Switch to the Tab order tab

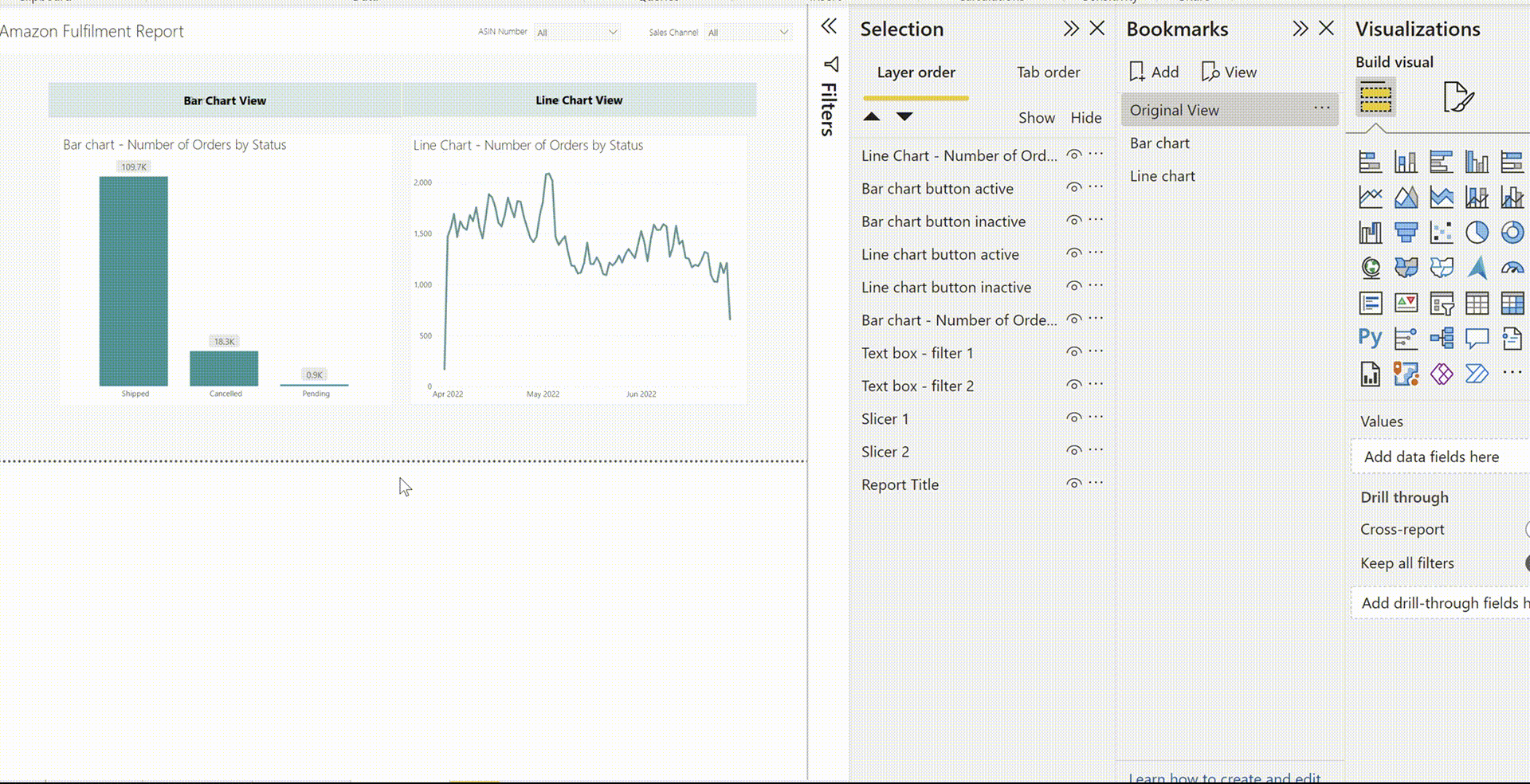[1048, 72]
